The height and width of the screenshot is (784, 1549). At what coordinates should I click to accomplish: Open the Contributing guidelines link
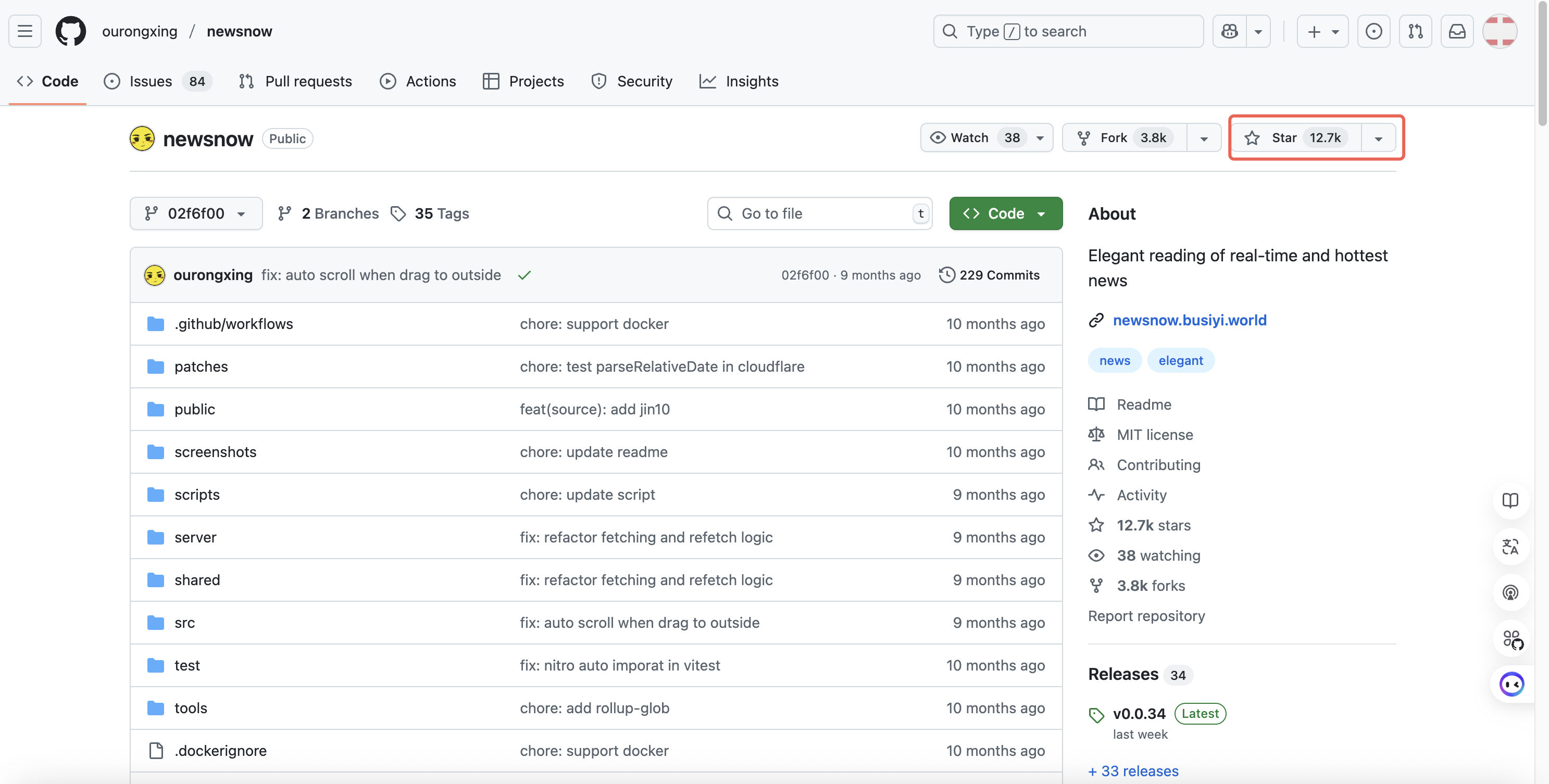coord(1144,465)
